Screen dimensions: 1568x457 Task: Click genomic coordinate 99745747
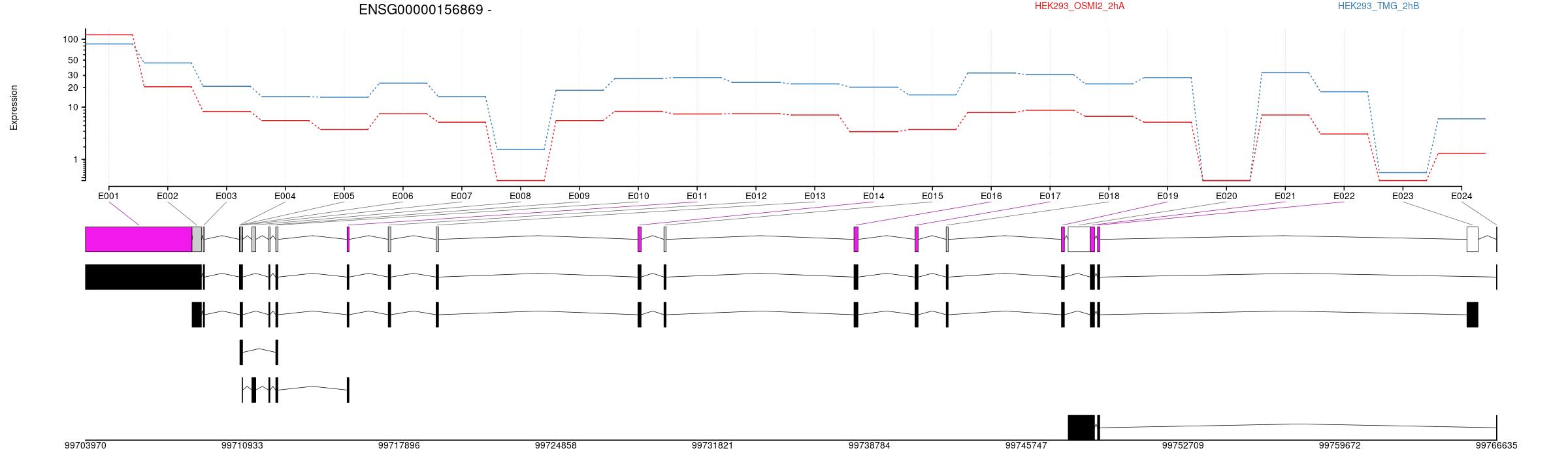point(1026,446)
